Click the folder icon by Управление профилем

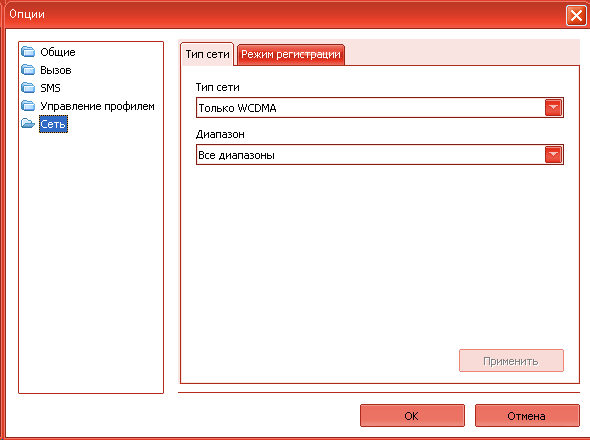28,106
